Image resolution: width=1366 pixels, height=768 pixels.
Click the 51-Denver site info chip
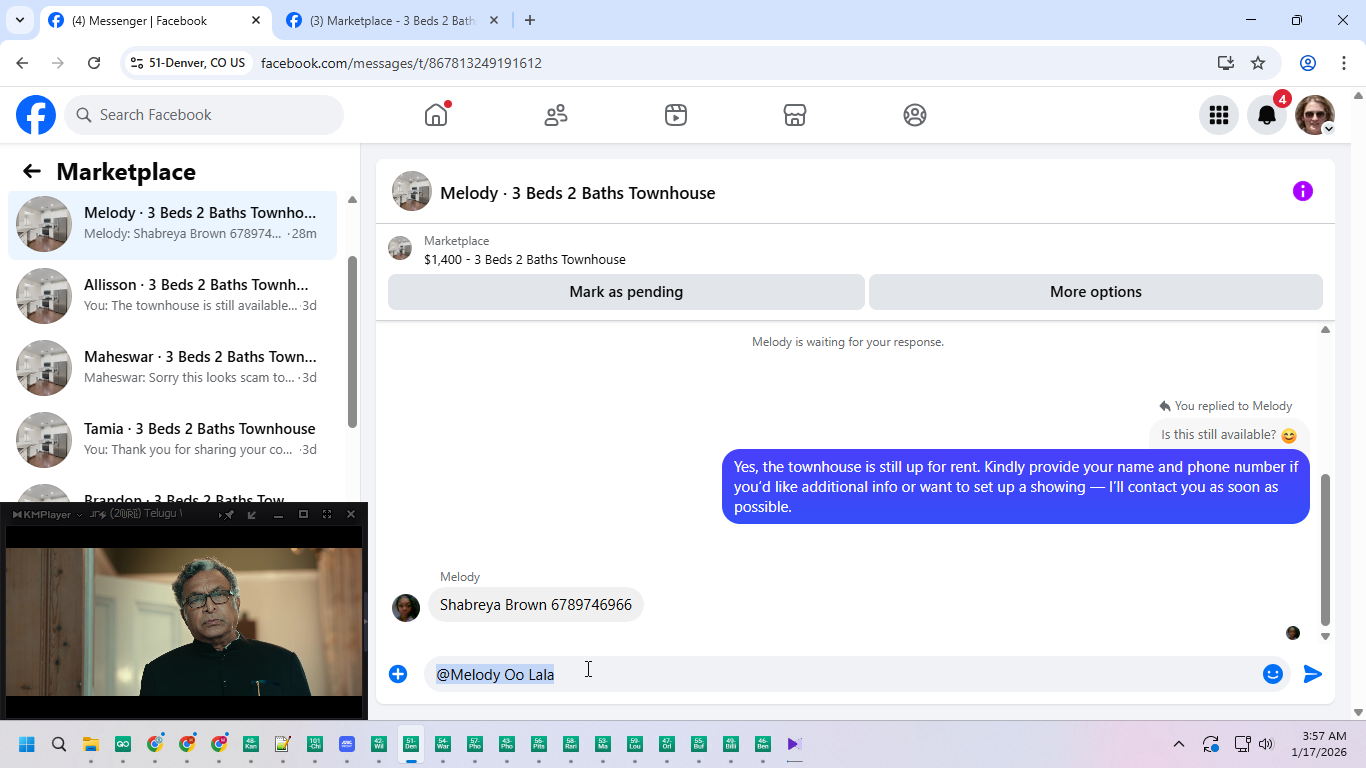pyautogui.click(x=189, y=63)
